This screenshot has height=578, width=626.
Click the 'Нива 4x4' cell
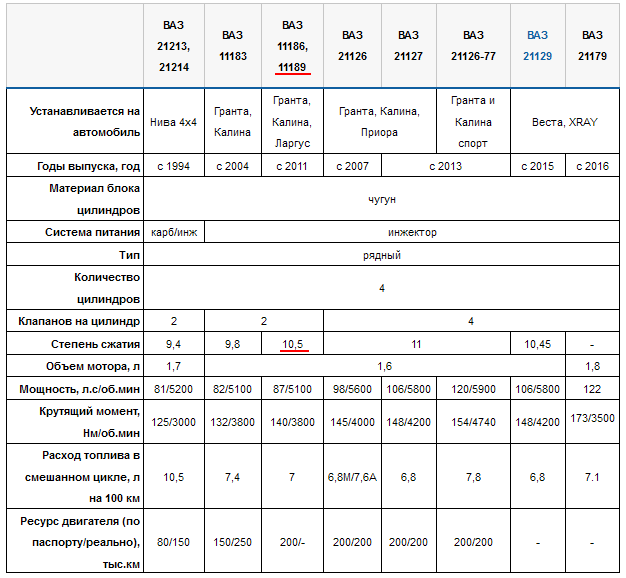point(174,122)
